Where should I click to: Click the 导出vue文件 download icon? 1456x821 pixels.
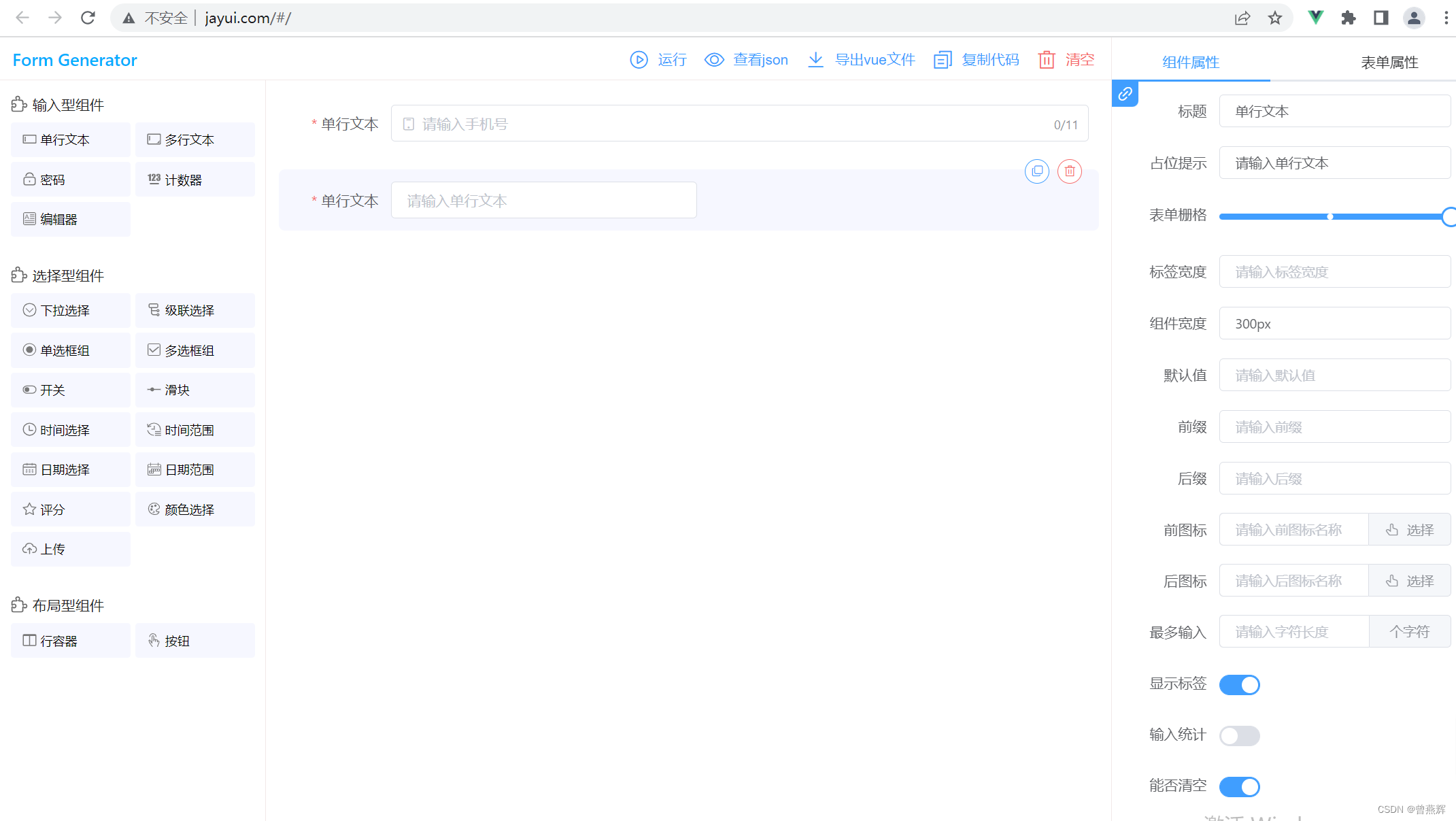815,60
